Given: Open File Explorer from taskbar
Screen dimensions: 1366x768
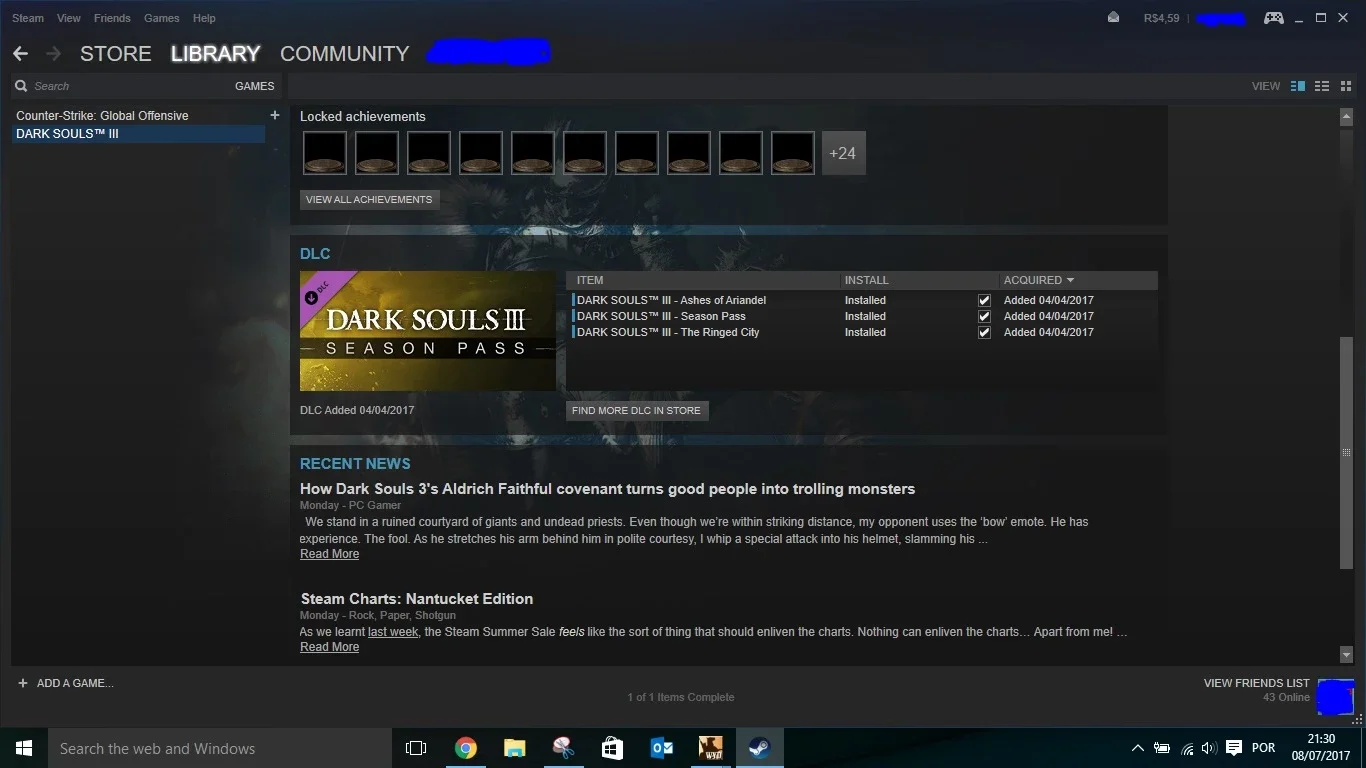Looking at the screenshot, I should point(514,748).
